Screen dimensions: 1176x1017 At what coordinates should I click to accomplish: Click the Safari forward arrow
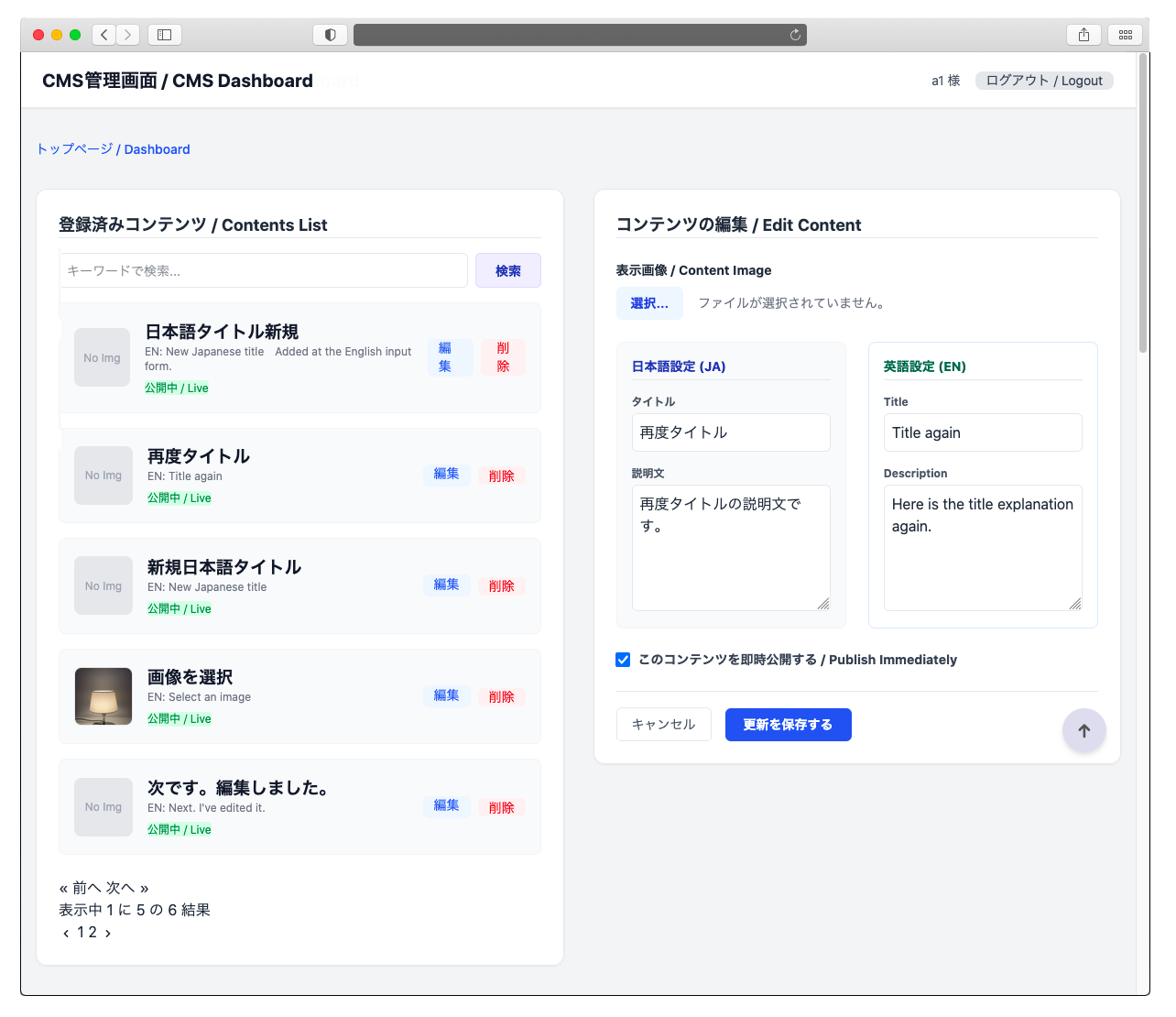coord(128,35)
